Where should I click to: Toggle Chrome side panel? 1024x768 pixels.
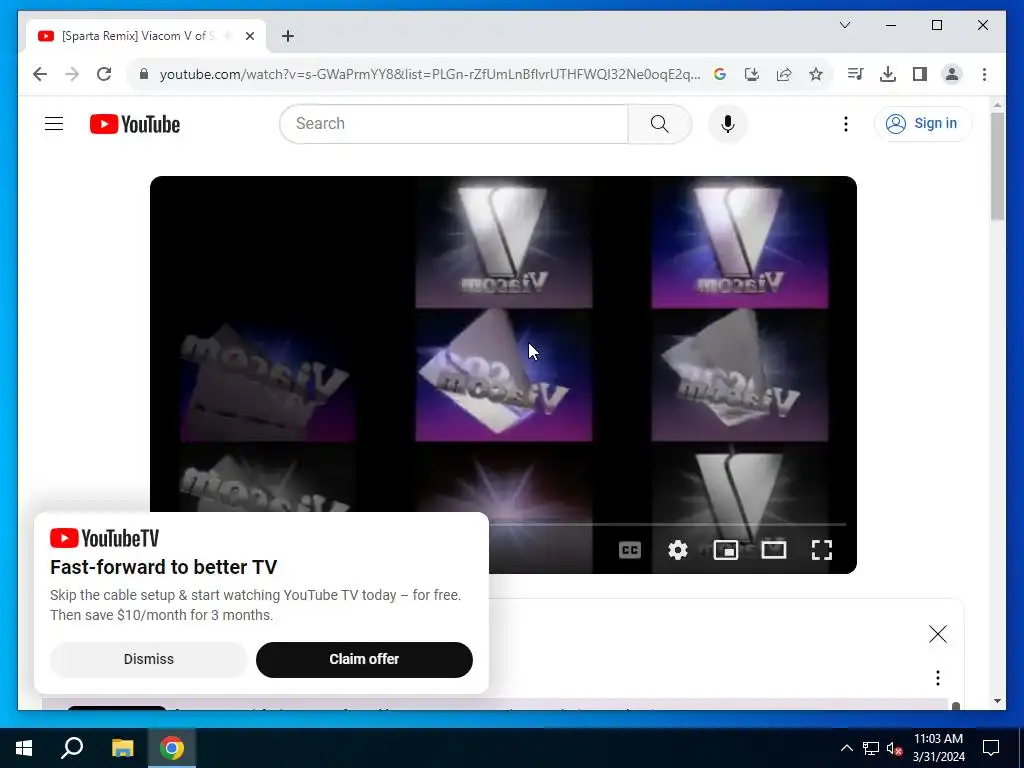[x=920, y=74]
